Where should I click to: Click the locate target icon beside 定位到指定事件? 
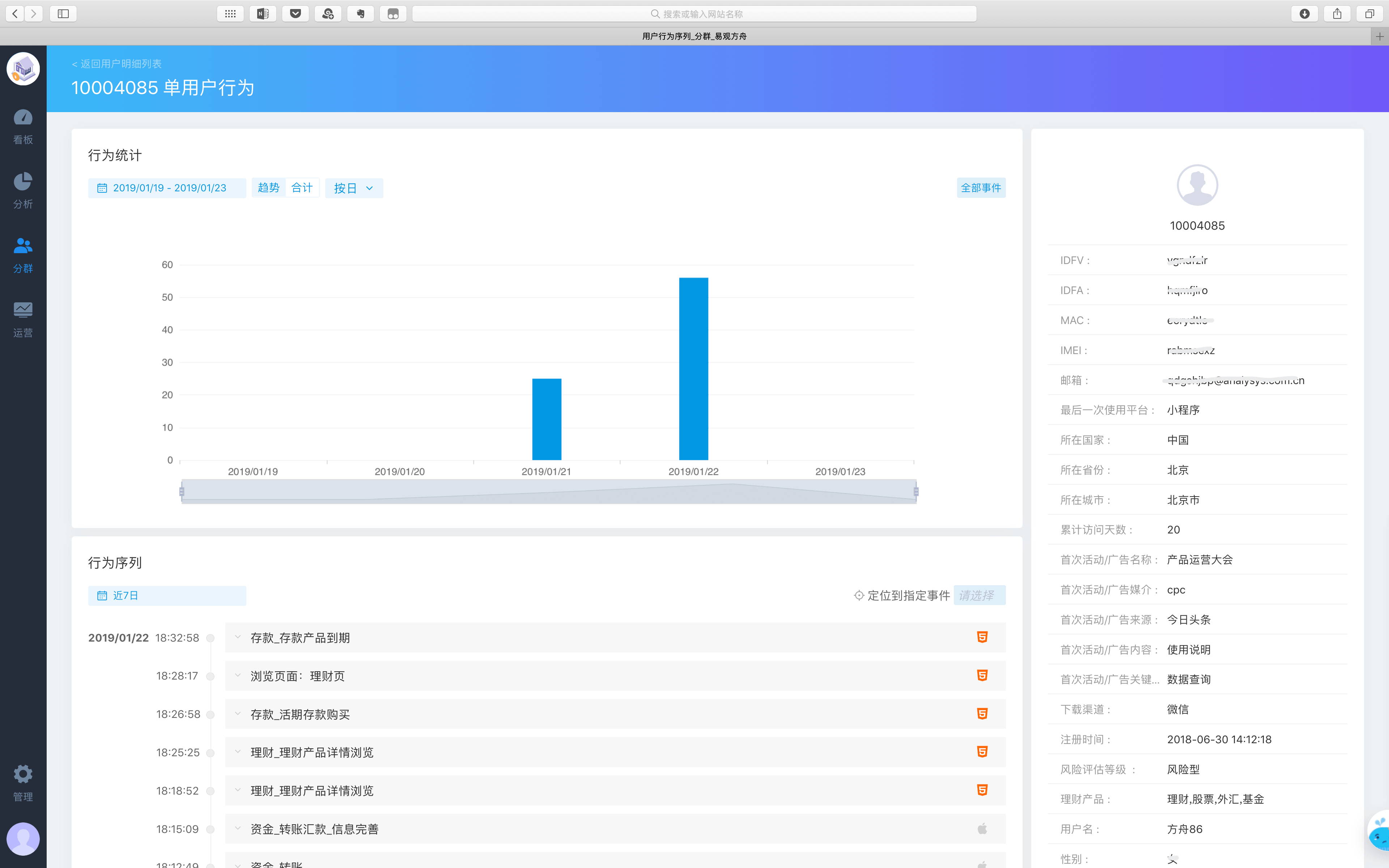click(859, 595)
